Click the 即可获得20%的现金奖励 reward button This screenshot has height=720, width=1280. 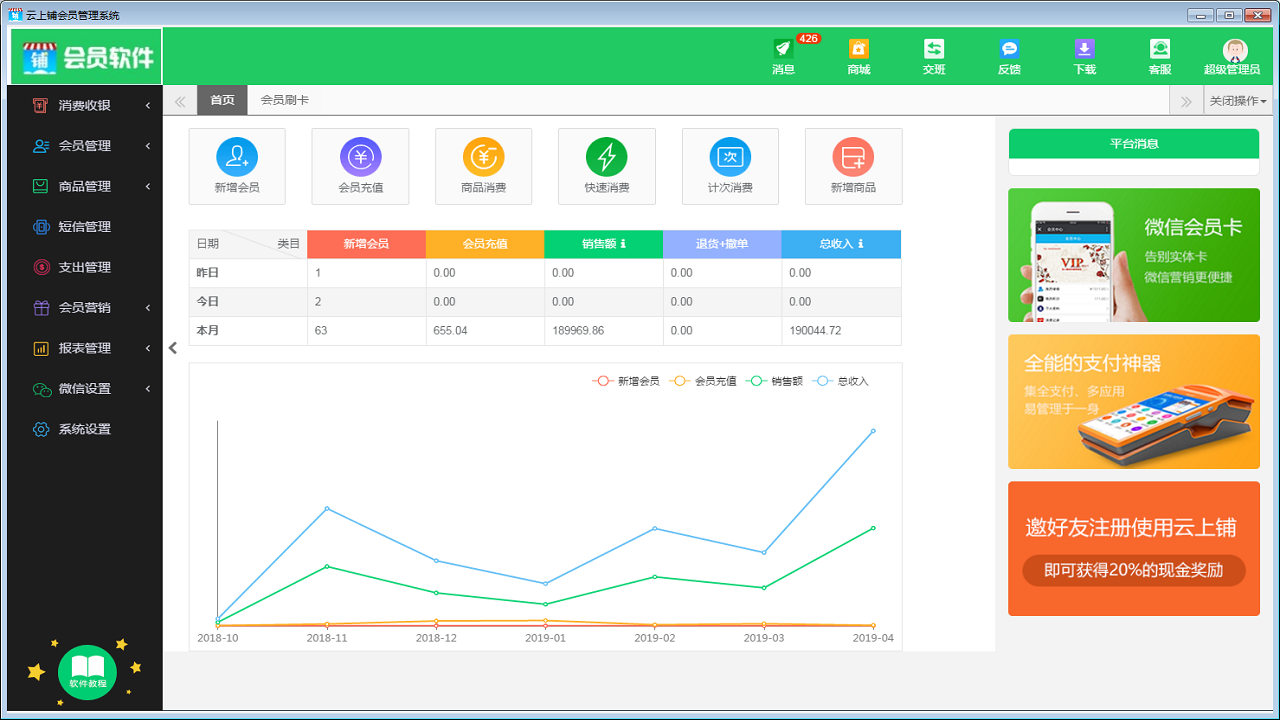(1133, 571)
